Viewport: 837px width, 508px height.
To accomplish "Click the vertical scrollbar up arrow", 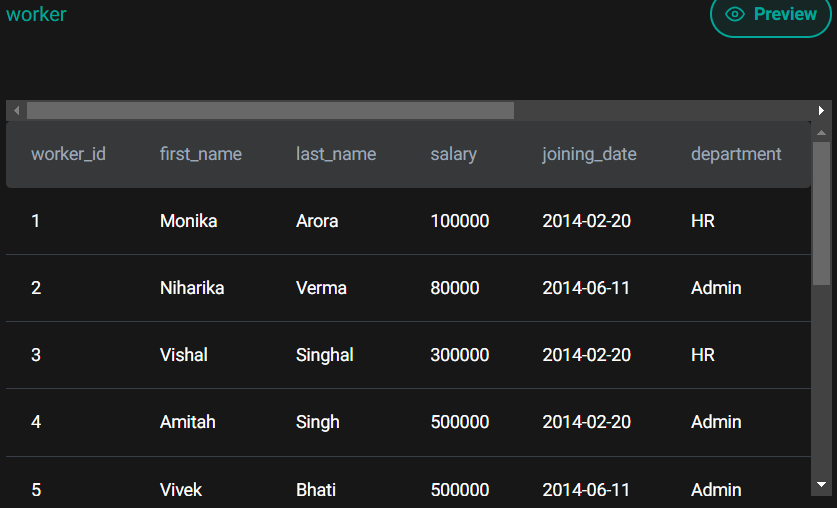I will point(821,132).
